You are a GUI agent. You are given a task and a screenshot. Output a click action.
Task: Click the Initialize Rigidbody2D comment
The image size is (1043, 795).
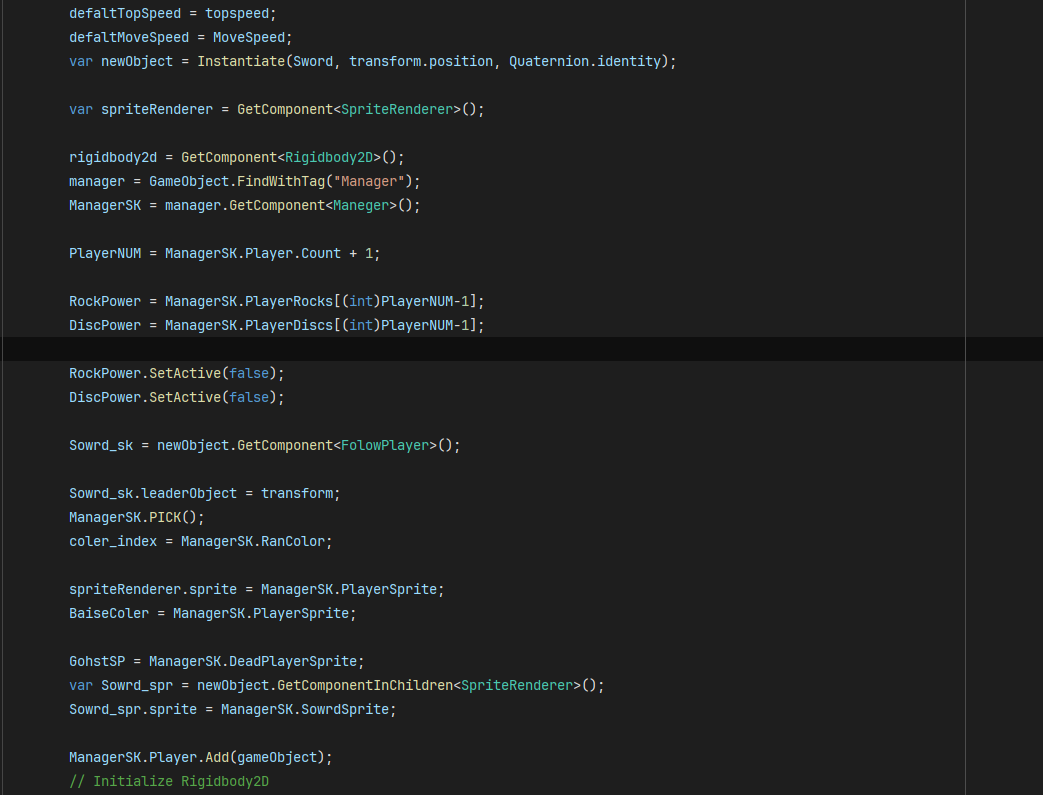point(168,781)
